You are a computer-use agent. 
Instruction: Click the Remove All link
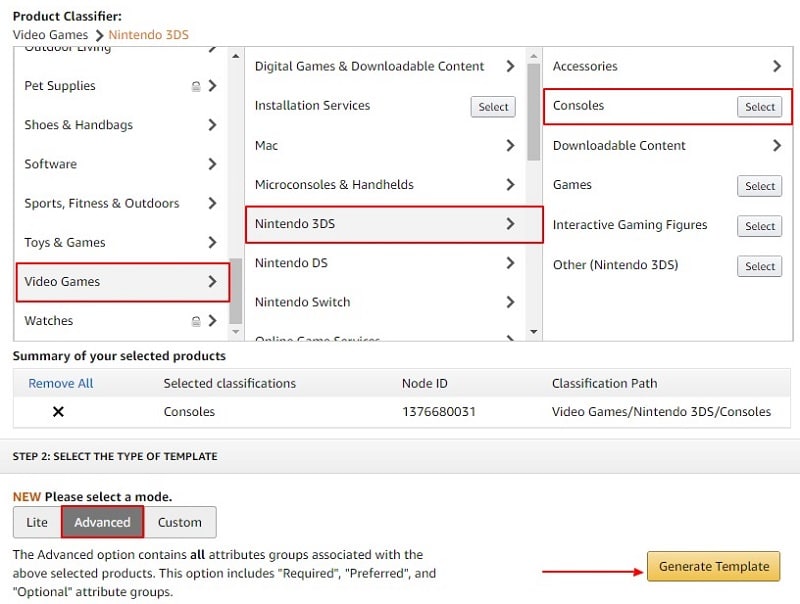(x=61, y=384)
